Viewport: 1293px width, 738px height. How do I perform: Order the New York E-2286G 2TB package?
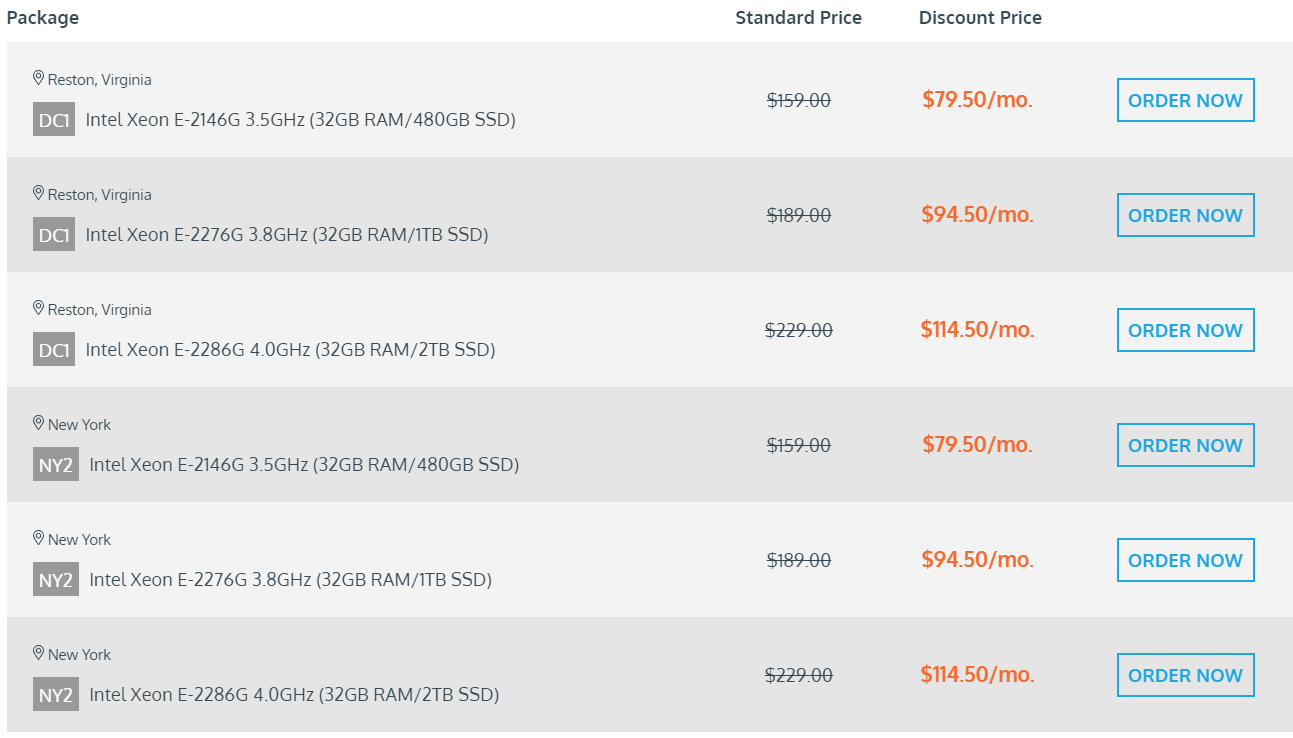click(x=1185, y=675)
